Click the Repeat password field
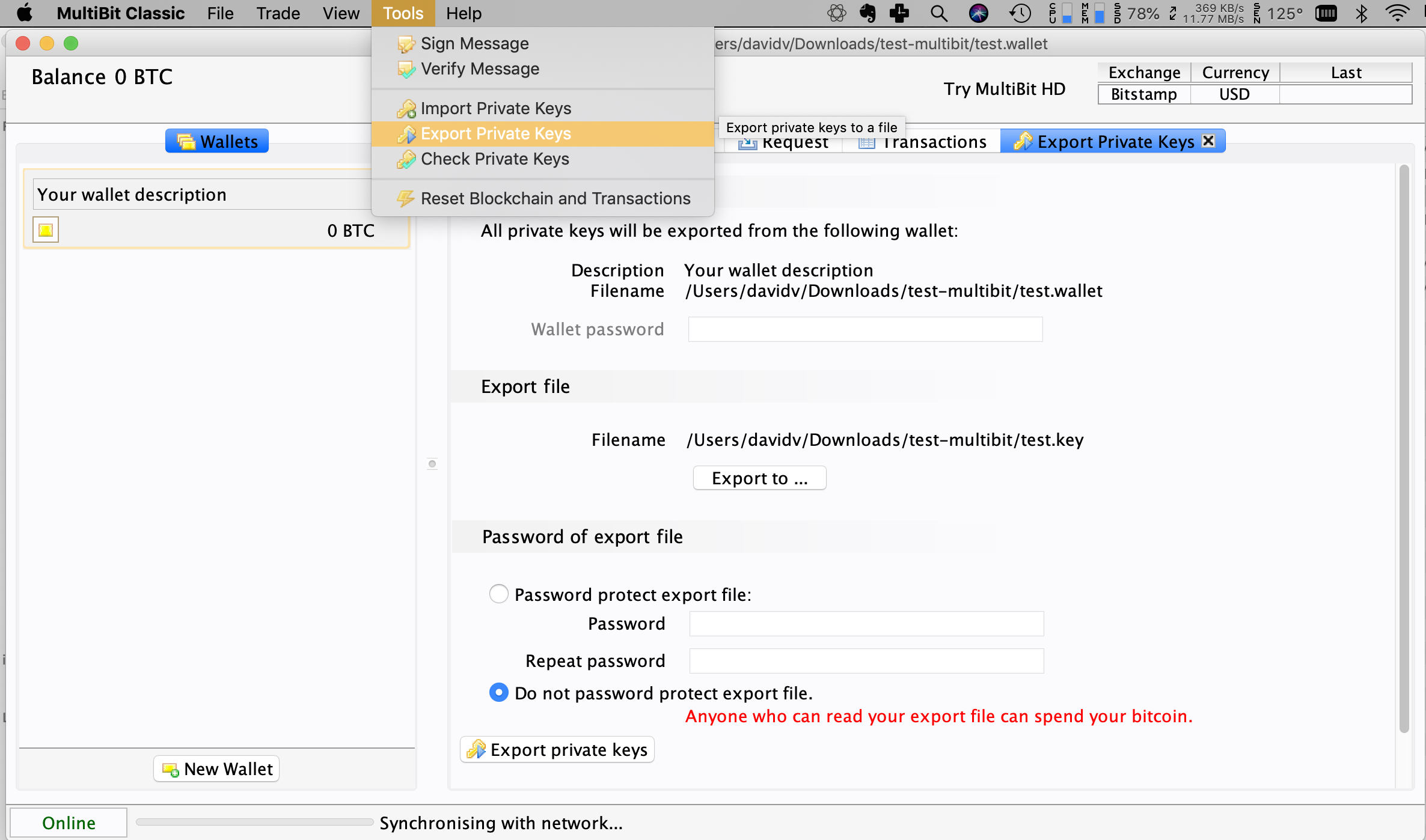1426x840 pixels. coord(866,661)
